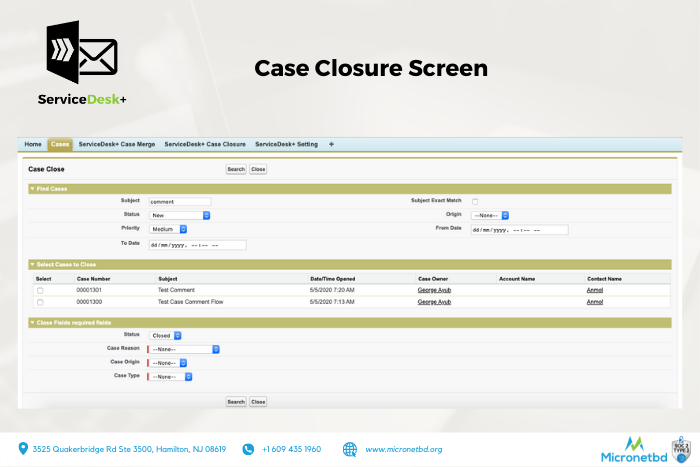Click the Micronetbd logo
The image size is (700, 467).
633,449
